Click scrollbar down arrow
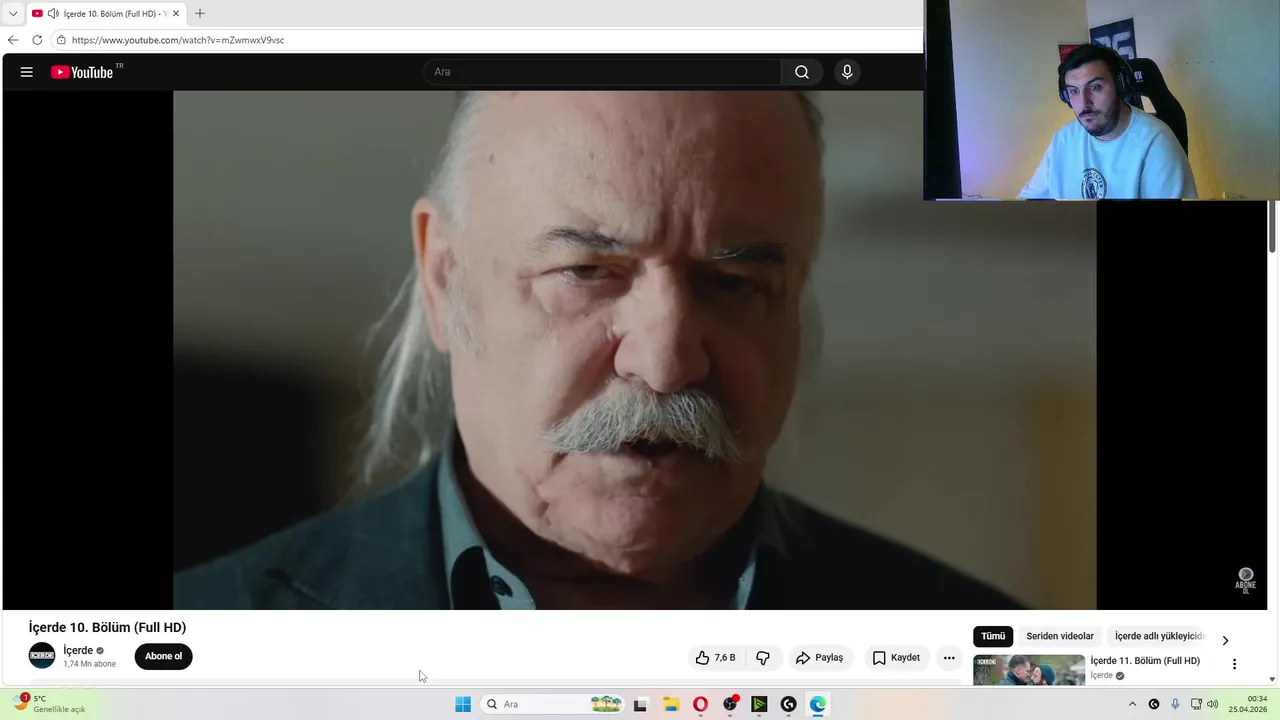The width and height of the screenshot is (1280, 720). coord(1273,678)
